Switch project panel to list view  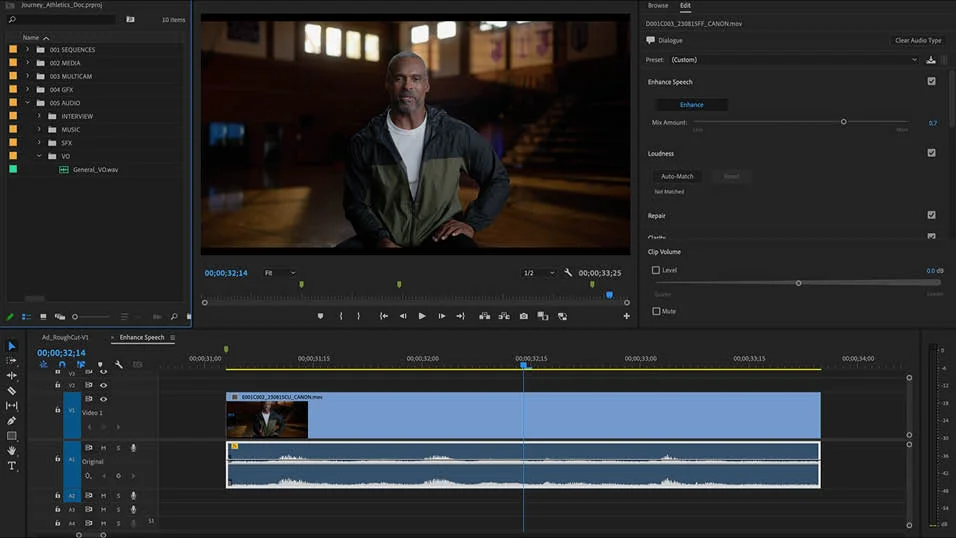[26, 317]
